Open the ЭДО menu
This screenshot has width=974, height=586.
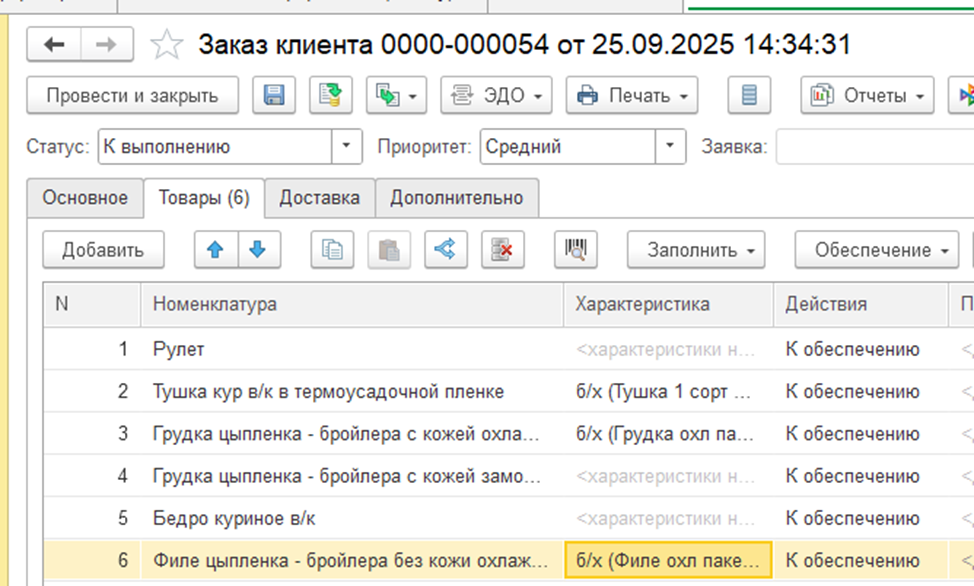pos(496,96)
